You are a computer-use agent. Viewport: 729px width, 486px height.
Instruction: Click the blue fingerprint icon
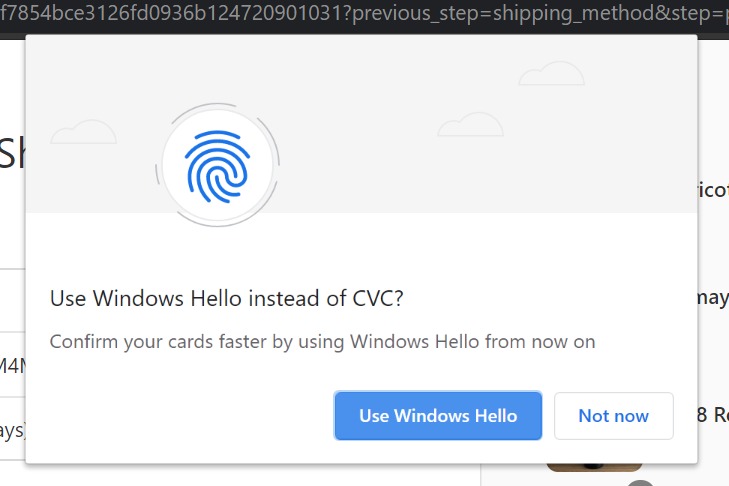click(x=218, y=164)
